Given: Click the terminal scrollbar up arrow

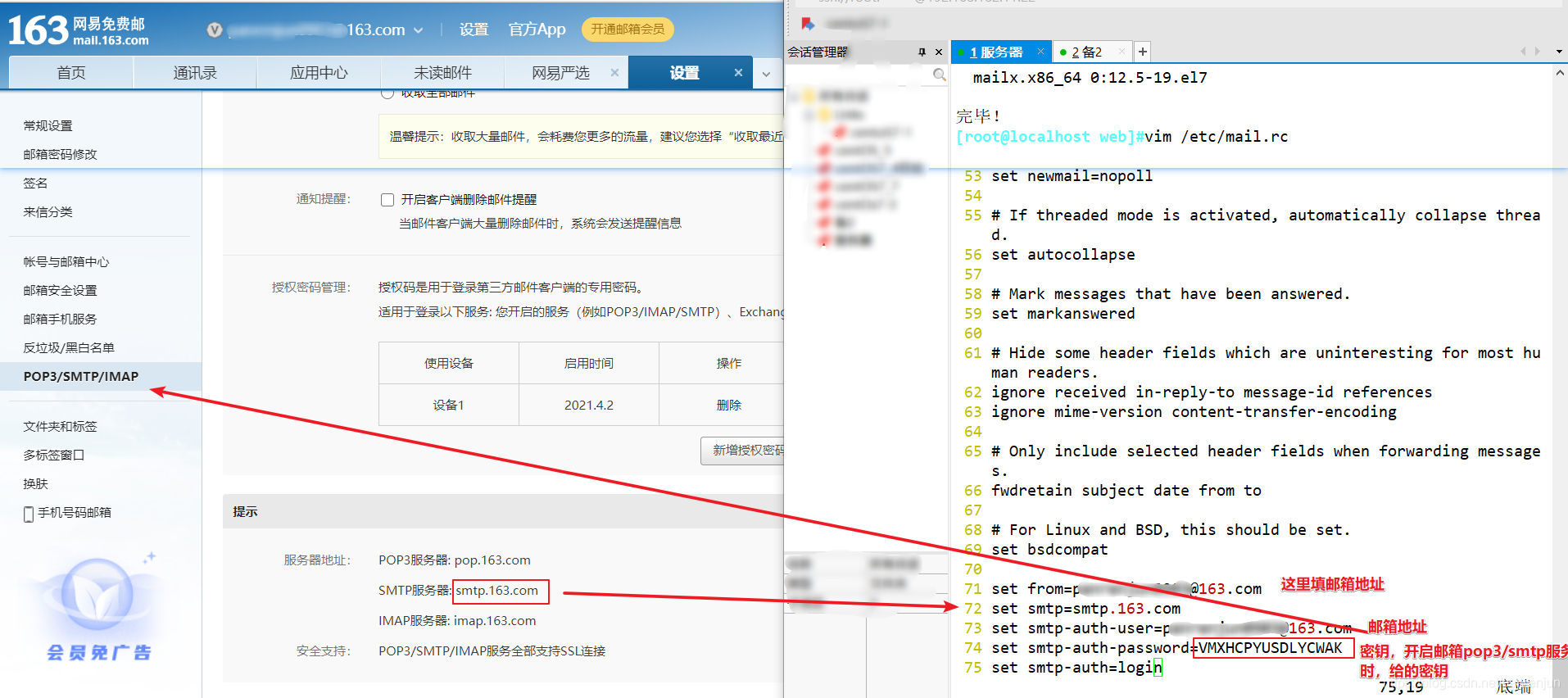Looking at the screenshot, I should coord(1560,73).
